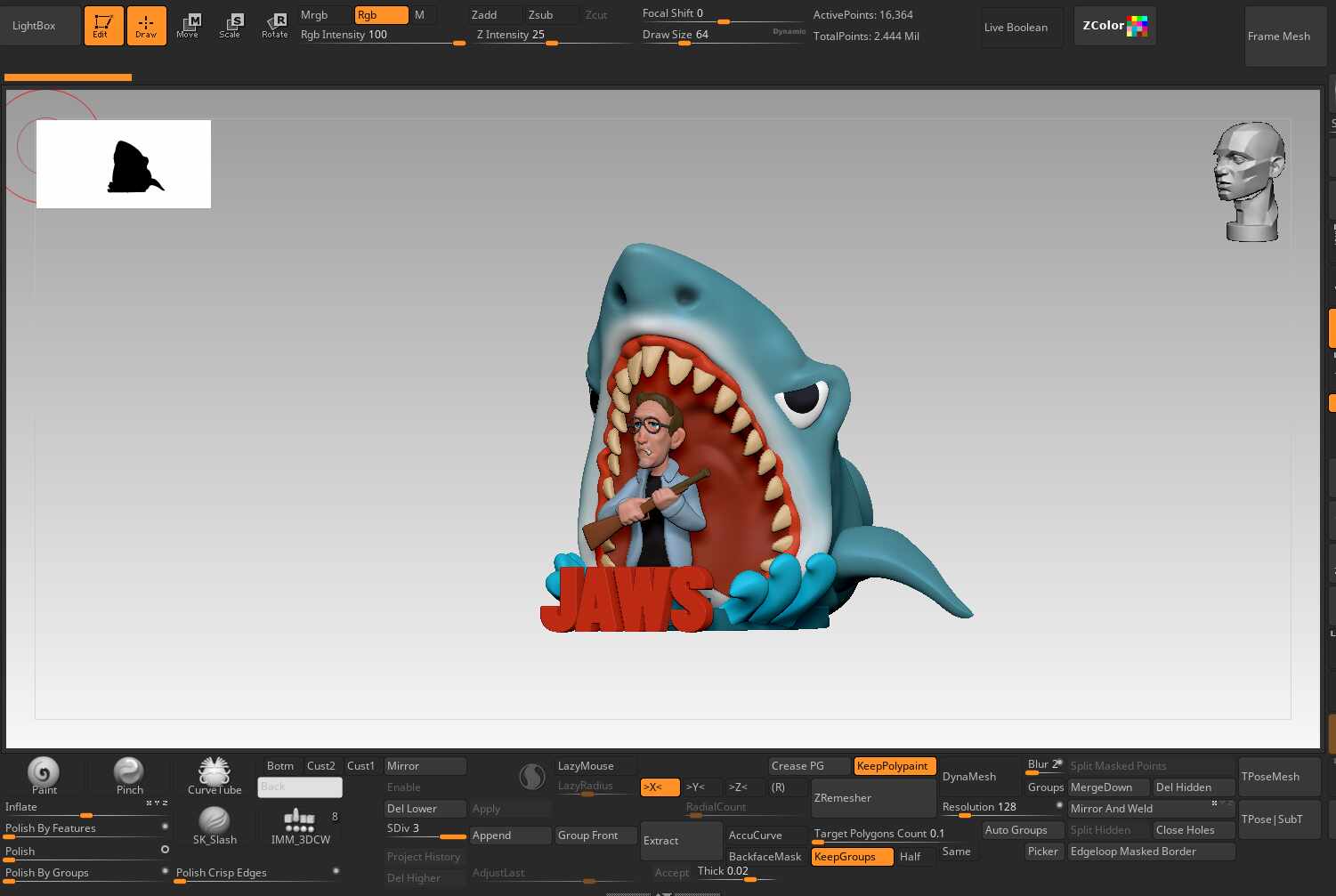This screenshot has height=896, width=1336.
Task: Switch to the Move tool
Action: [x=188, y=26]
